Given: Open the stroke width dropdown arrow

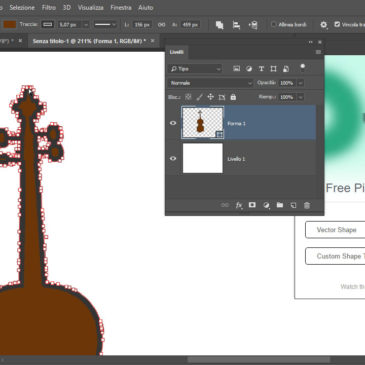Looking at the screenshot, I should (x=86, y=25).
